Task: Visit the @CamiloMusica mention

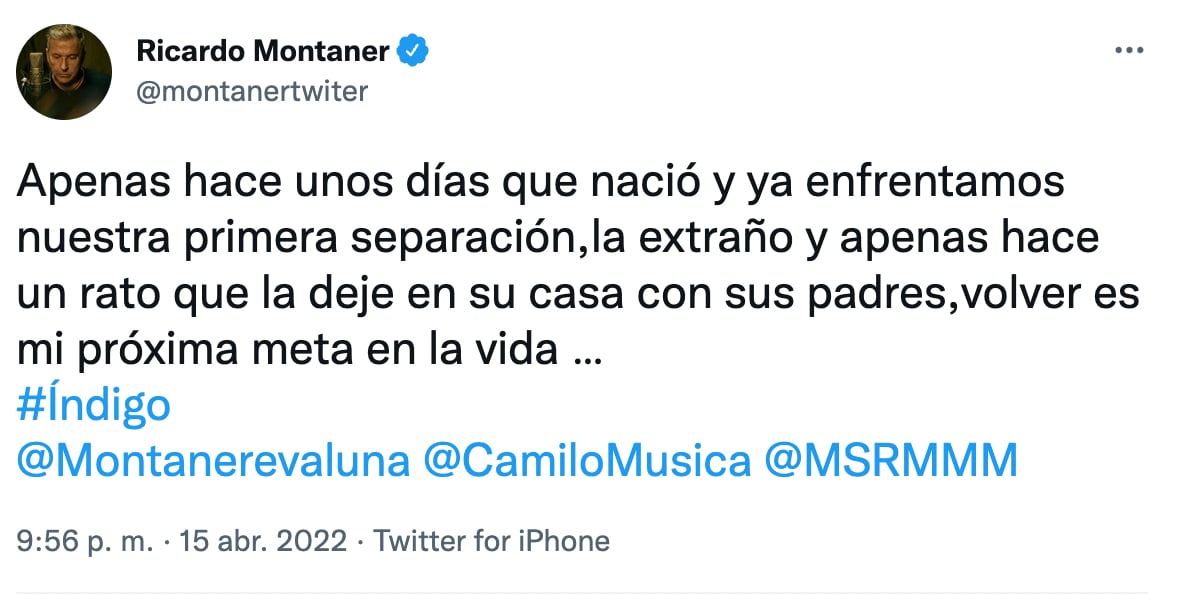Action: [x=587, y=461]
